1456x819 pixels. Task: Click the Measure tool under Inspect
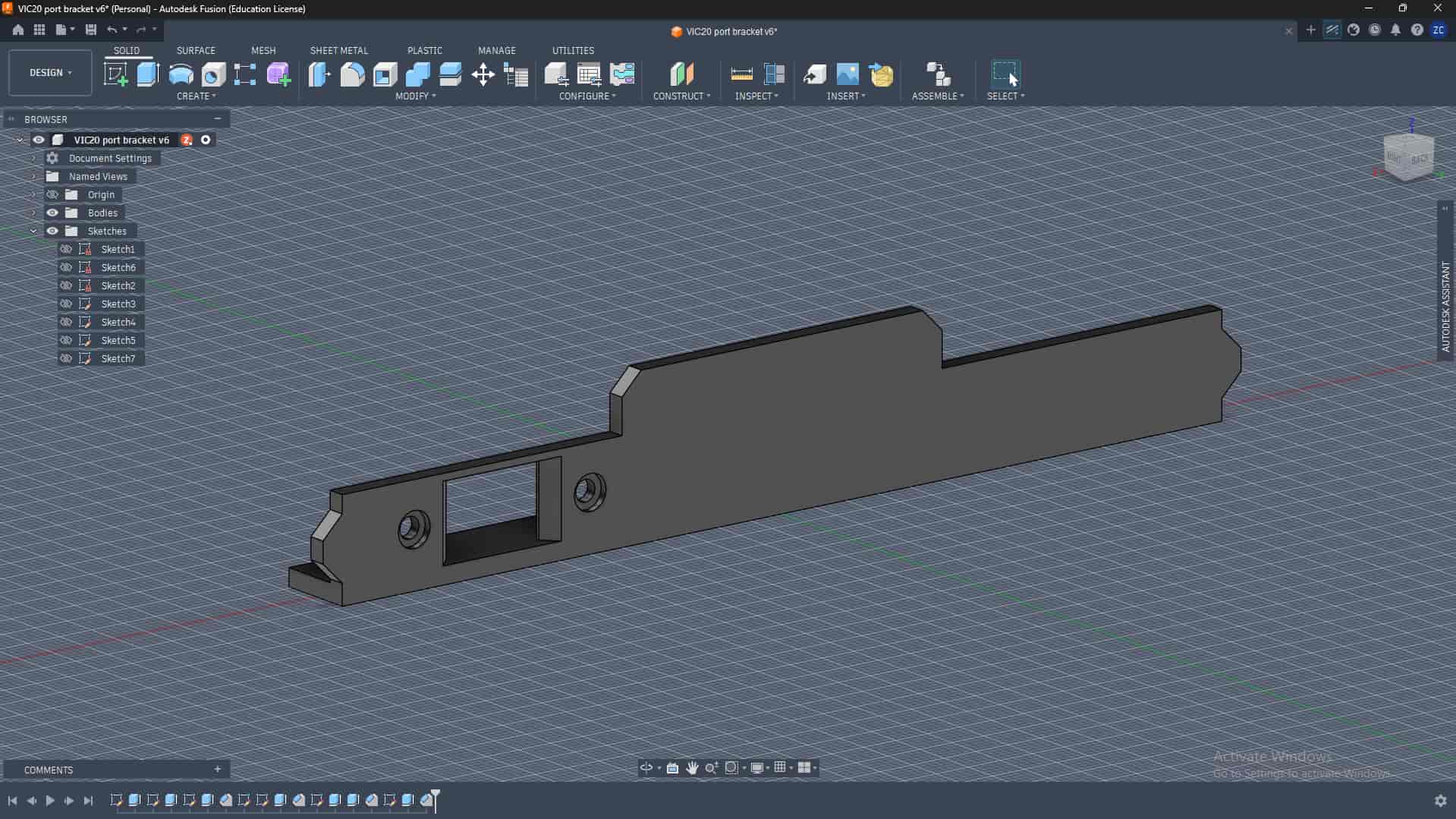pos(741,74)
